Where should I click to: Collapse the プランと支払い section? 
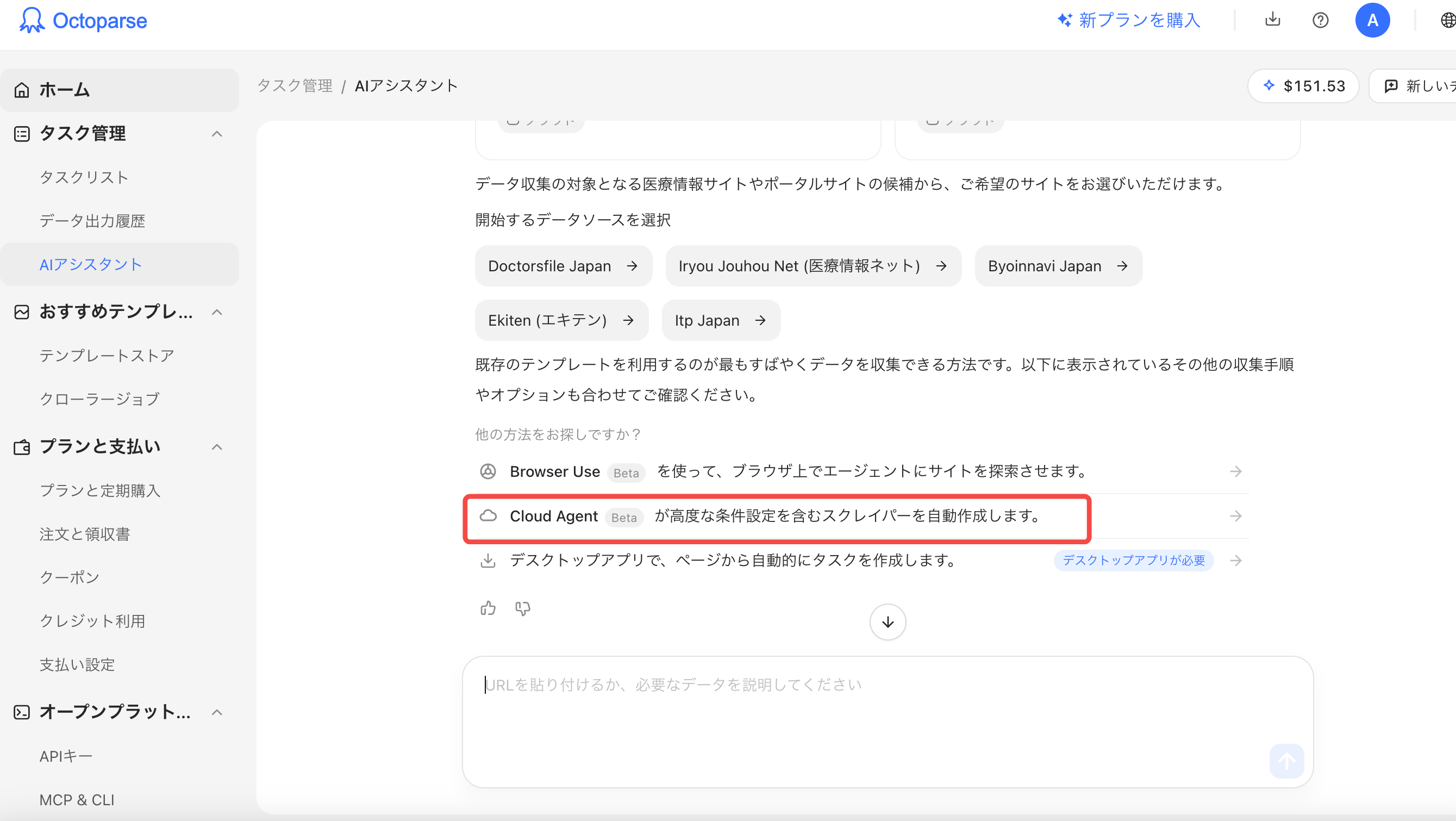tap(217, 447)
